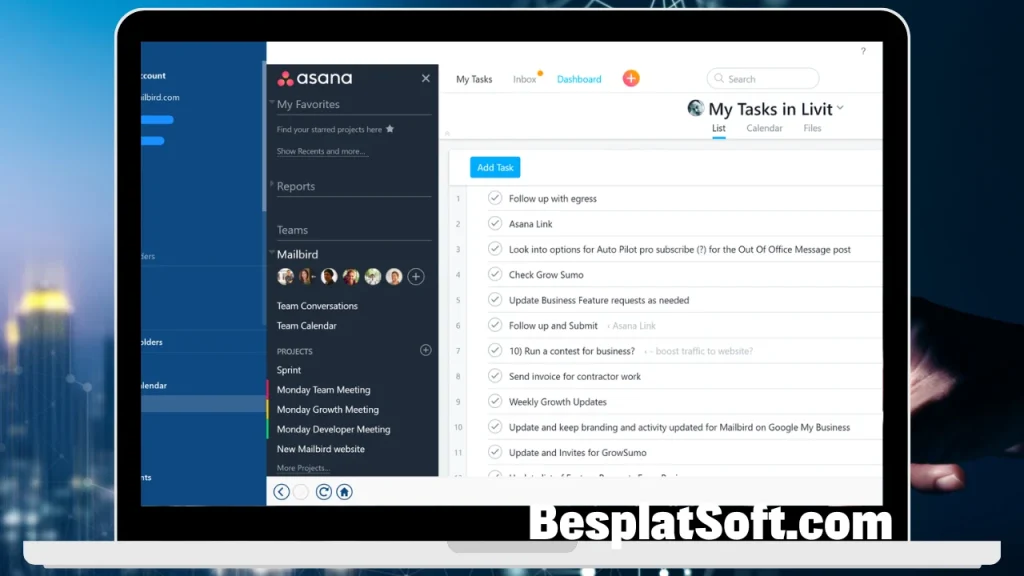Image resolution: width=1024 pixels, height=576 pixels.
Task: Expand the Reports section
Action: tap(270, 186)
